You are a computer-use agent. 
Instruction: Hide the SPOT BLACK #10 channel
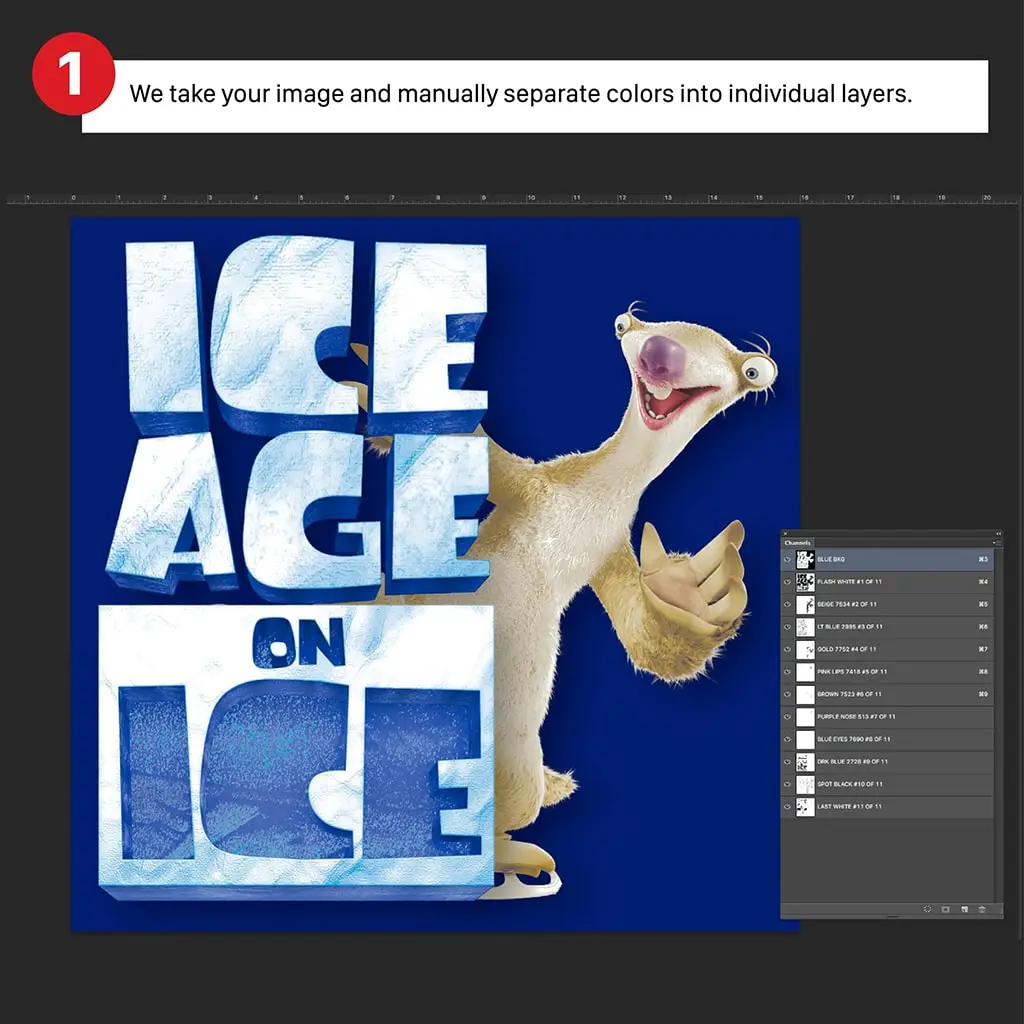pos(788,784)
